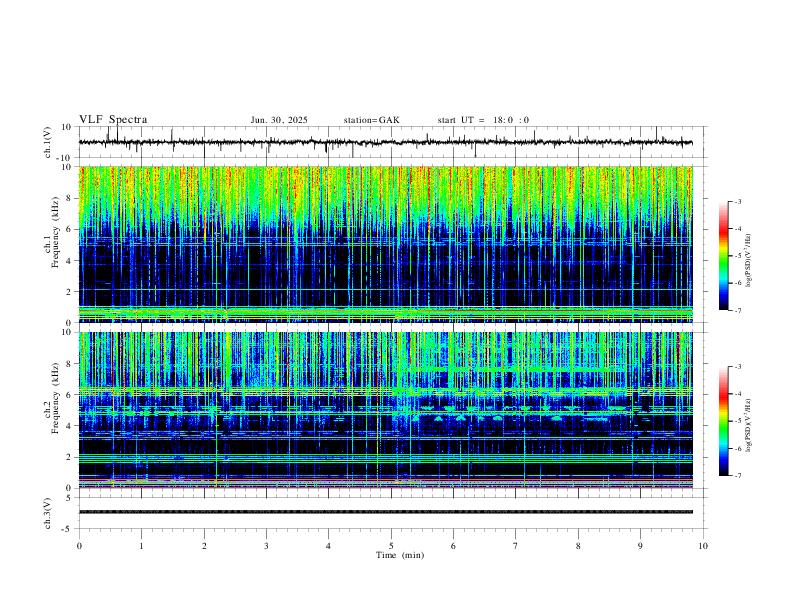Click the ch.2 spectrogram color scale bar

[x=723, y=421]
